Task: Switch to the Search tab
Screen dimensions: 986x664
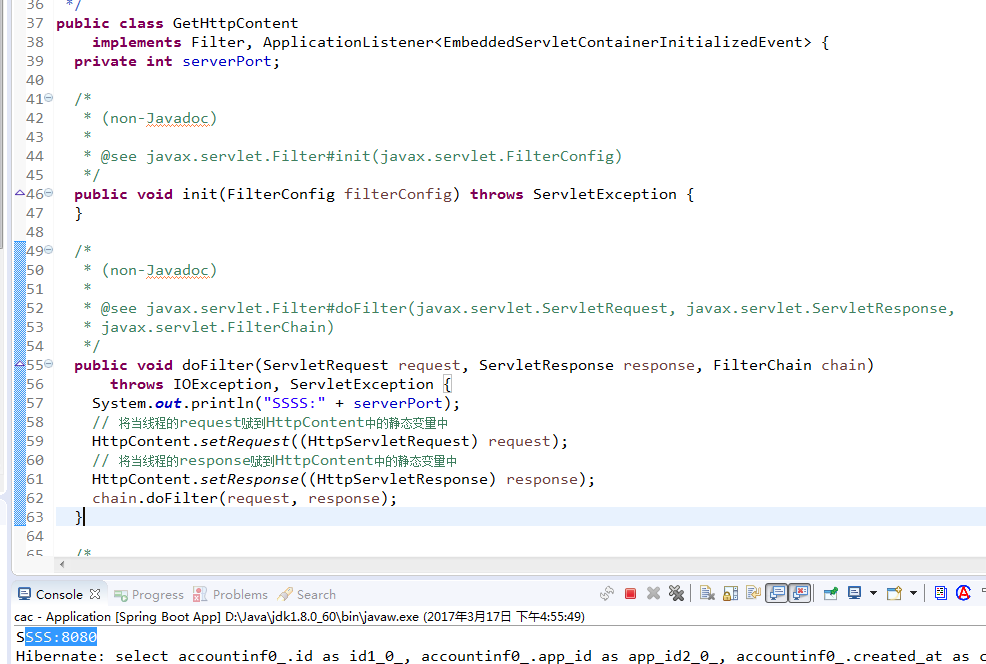Action: pyautogui.click(x=307, y=594)
